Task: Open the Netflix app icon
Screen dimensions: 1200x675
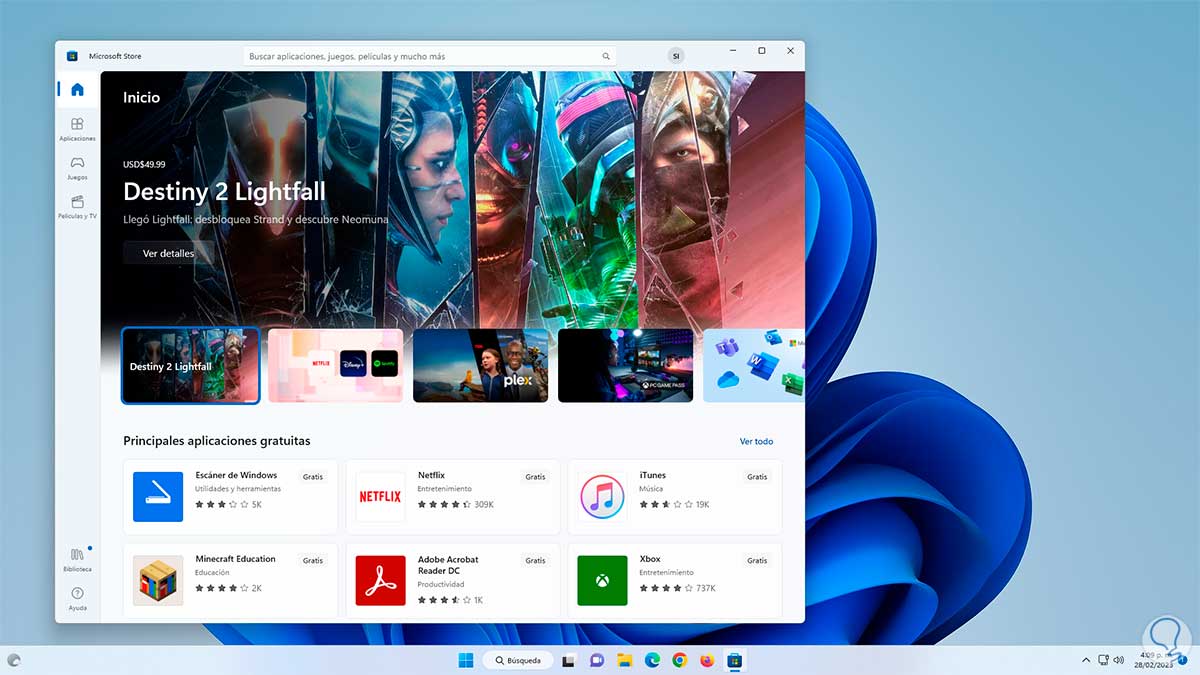Action: click(380, 497)
